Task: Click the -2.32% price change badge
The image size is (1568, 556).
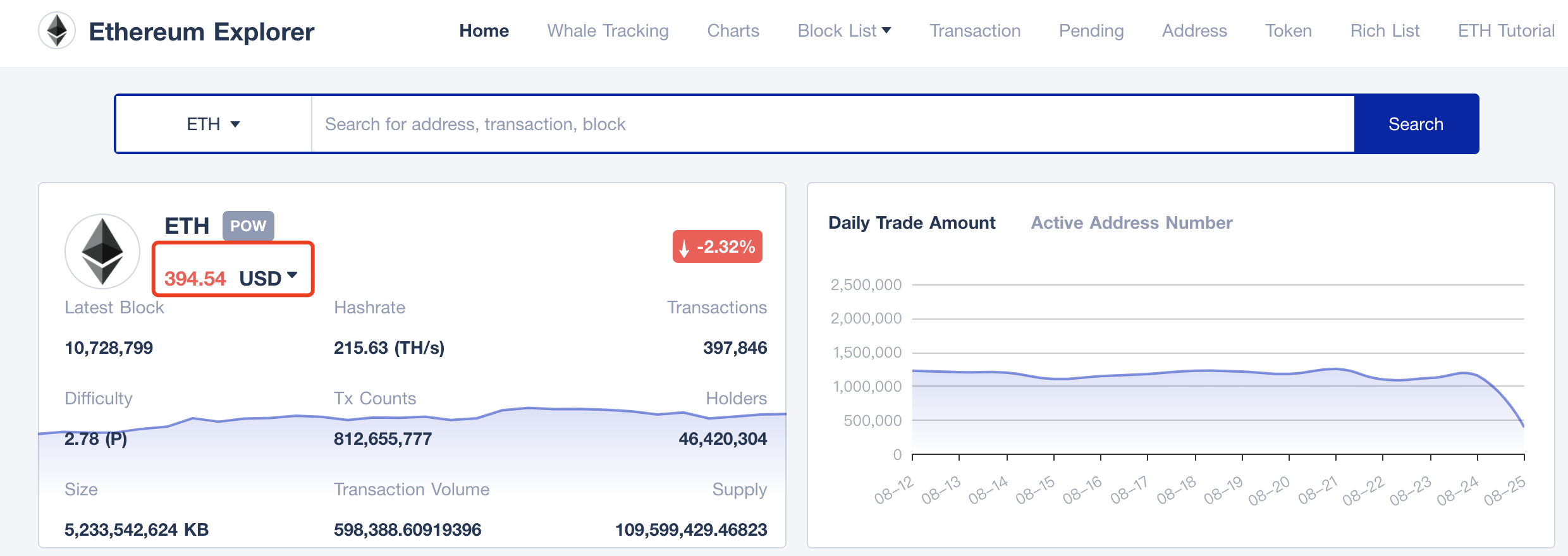Action: [717, 246]
